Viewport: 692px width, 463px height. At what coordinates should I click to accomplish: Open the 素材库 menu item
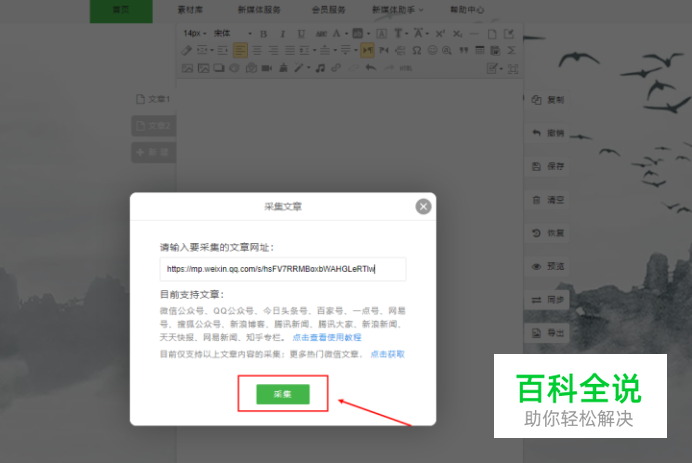click(190, 9)
